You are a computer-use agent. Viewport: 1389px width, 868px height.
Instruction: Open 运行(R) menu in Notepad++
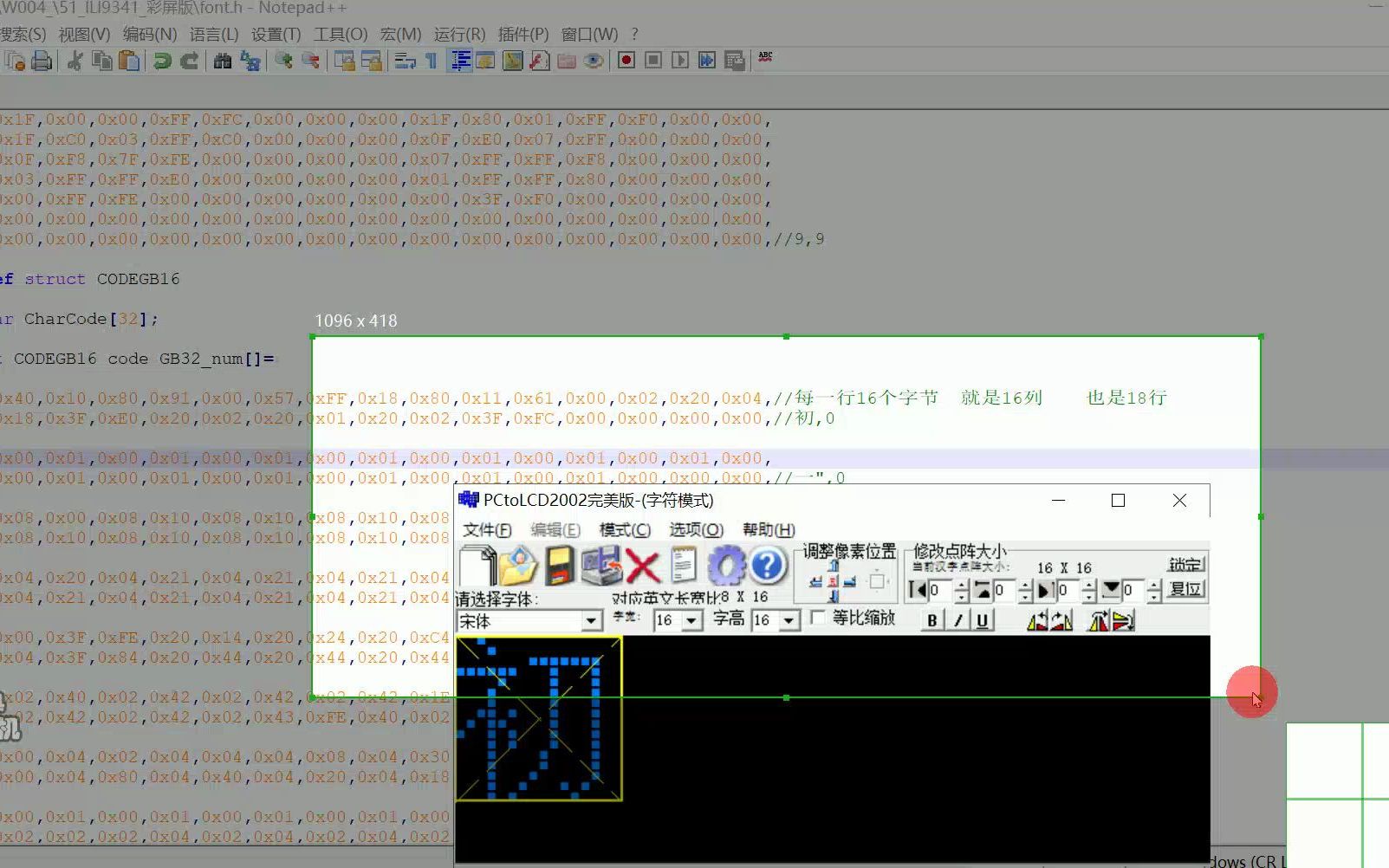tap(459, 34)
